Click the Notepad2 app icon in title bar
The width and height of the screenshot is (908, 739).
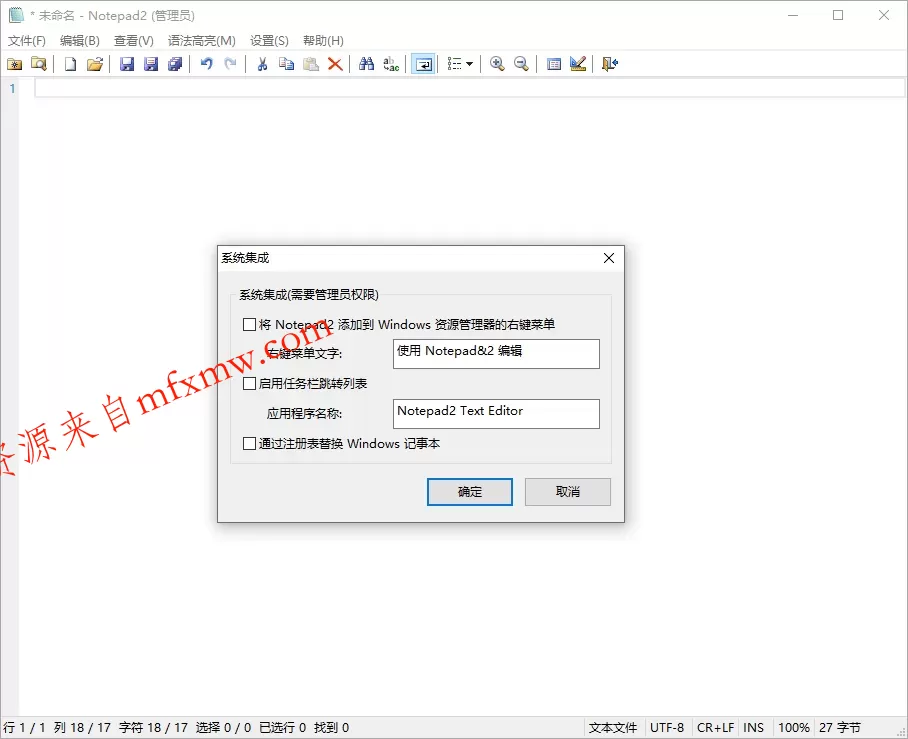(x=16, y=15)
